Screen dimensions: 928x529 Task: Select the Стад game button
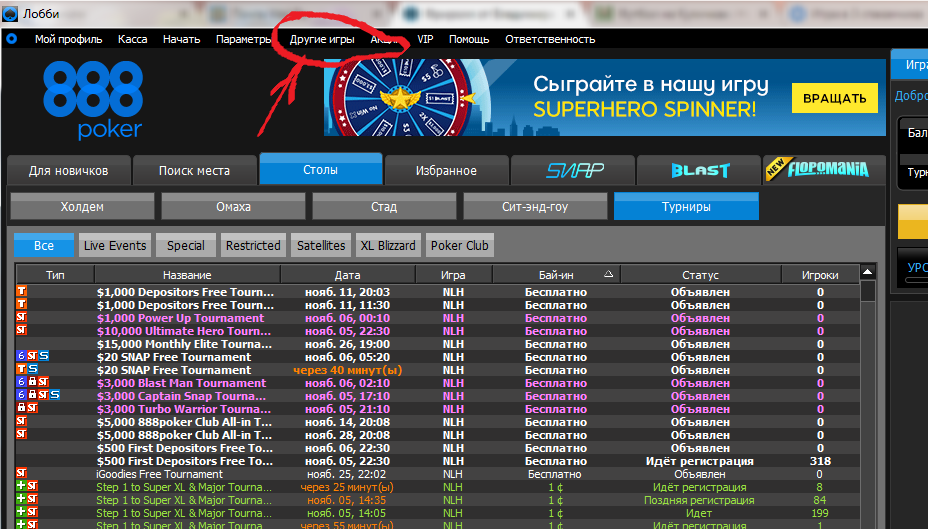pyautogui.click(x=384, y=207)
